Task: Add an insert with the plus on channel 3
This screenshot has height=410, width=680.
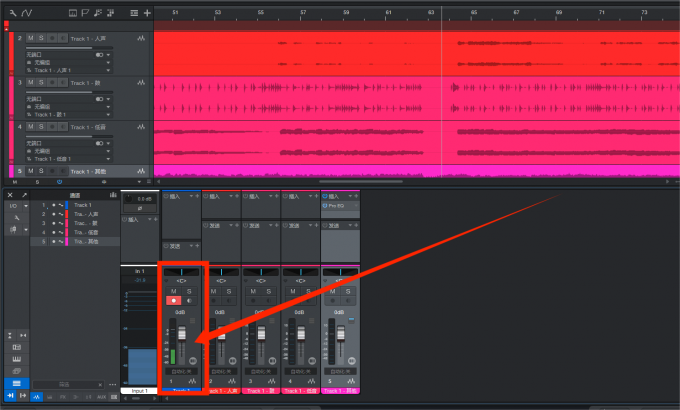Action: click(x=277, y=197)
